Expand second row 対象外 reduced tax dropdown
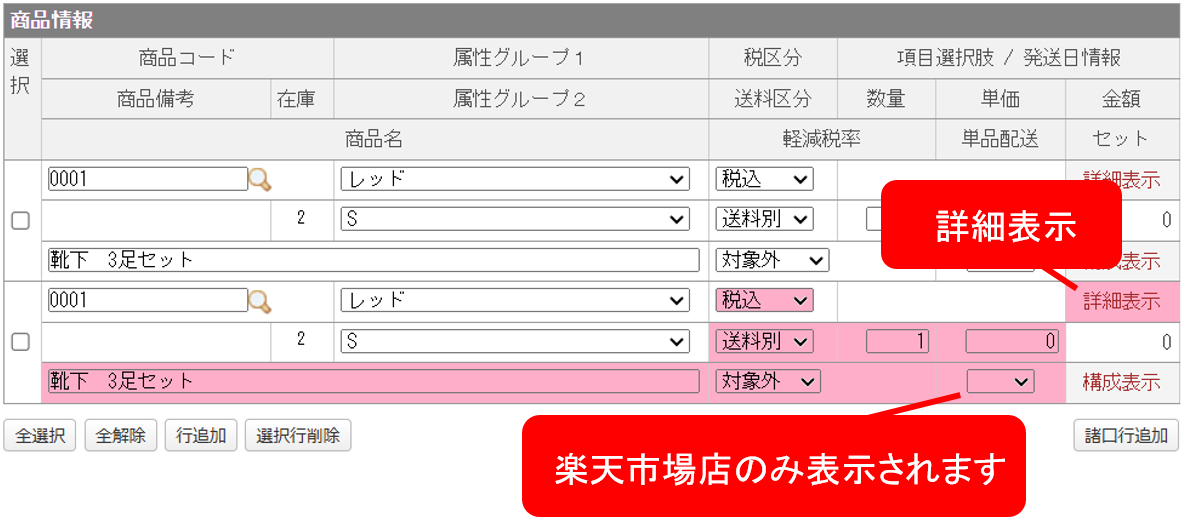The image size is (1183, 530). tap(768, 382)
